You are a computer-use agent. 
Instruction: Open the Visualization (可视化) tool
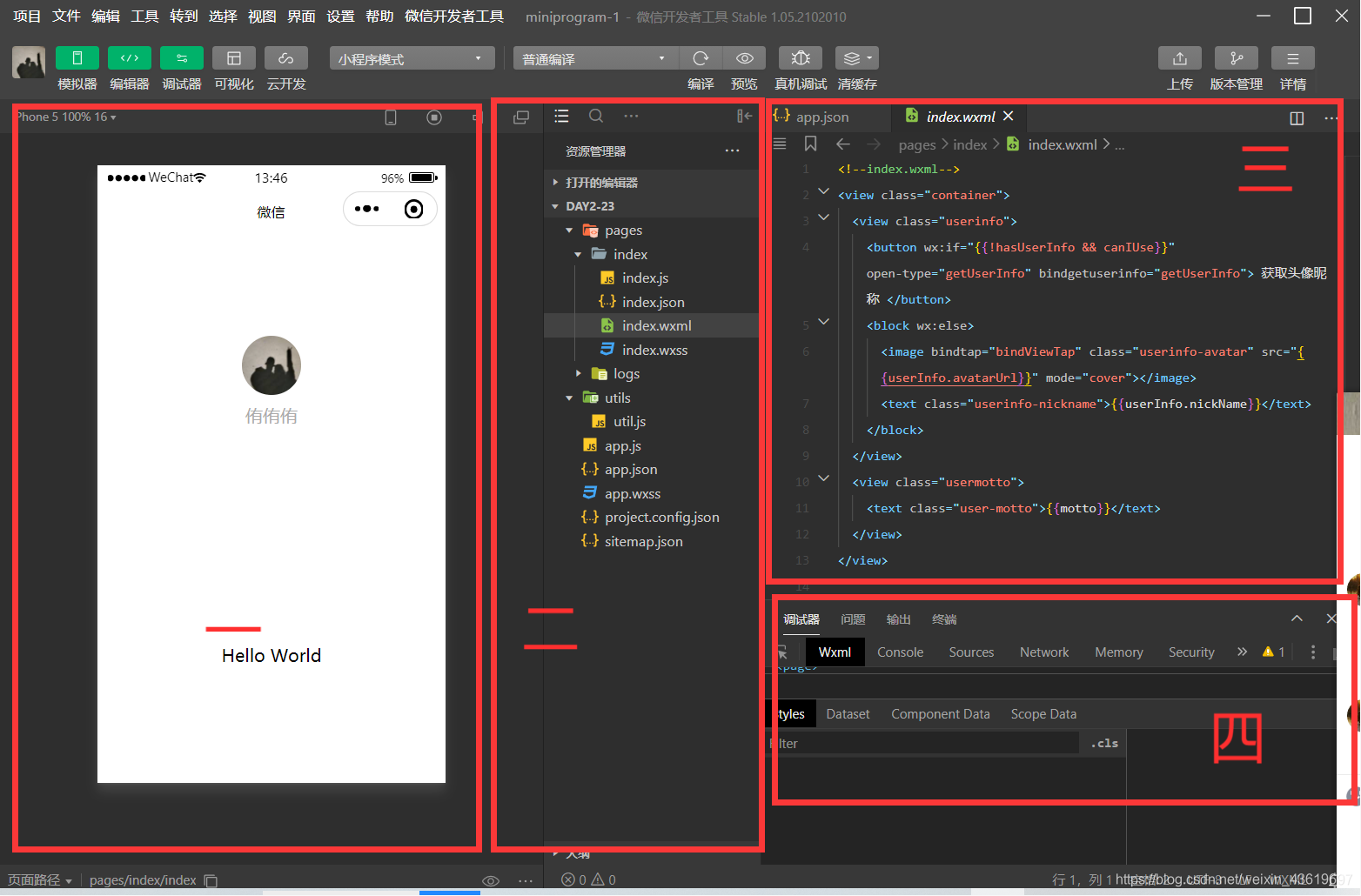point(233,58)
